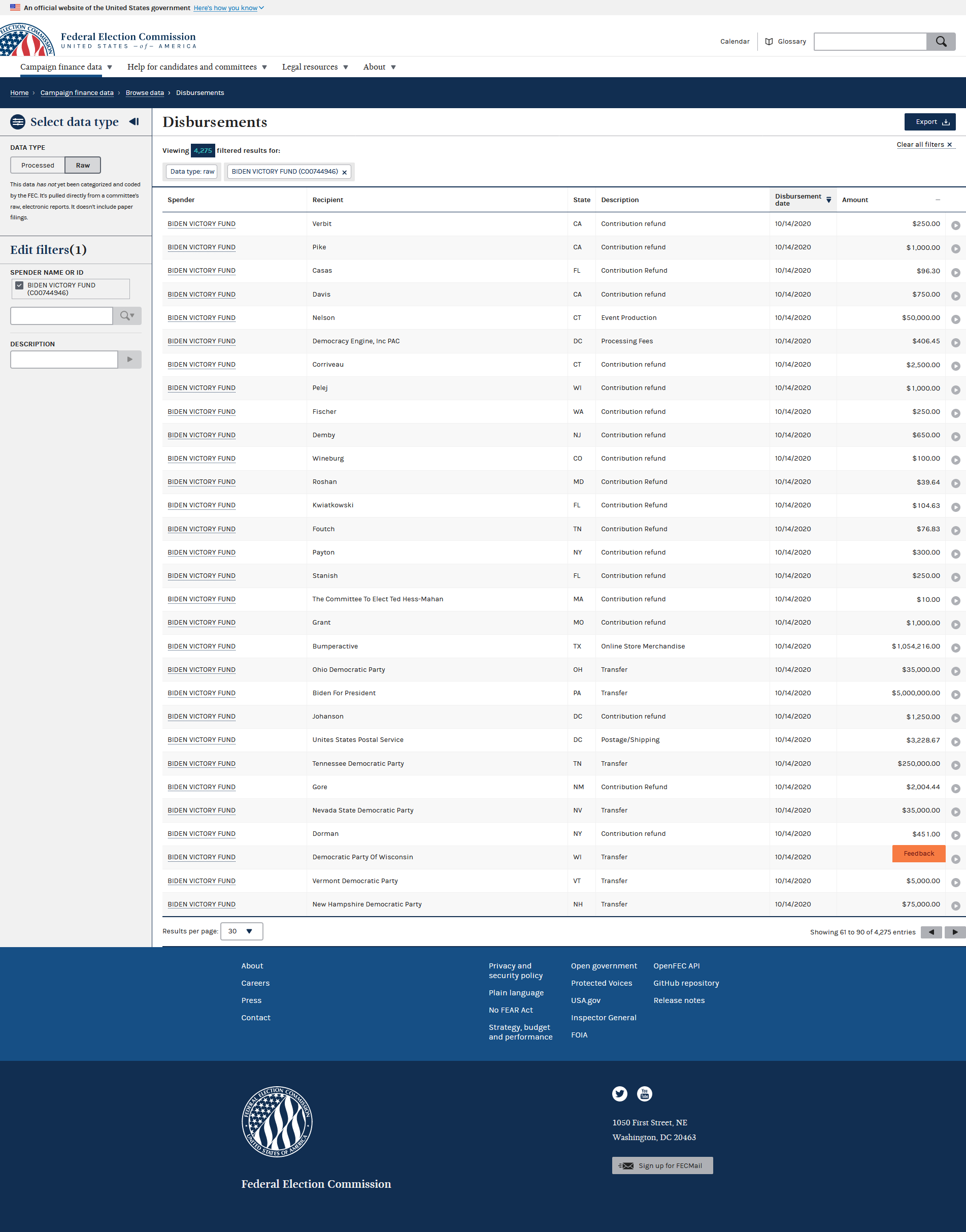Image resolution: width=966 pixels, height=1232 pixels.
Task: Open the Careers footer link
Action: pos(255,983)
